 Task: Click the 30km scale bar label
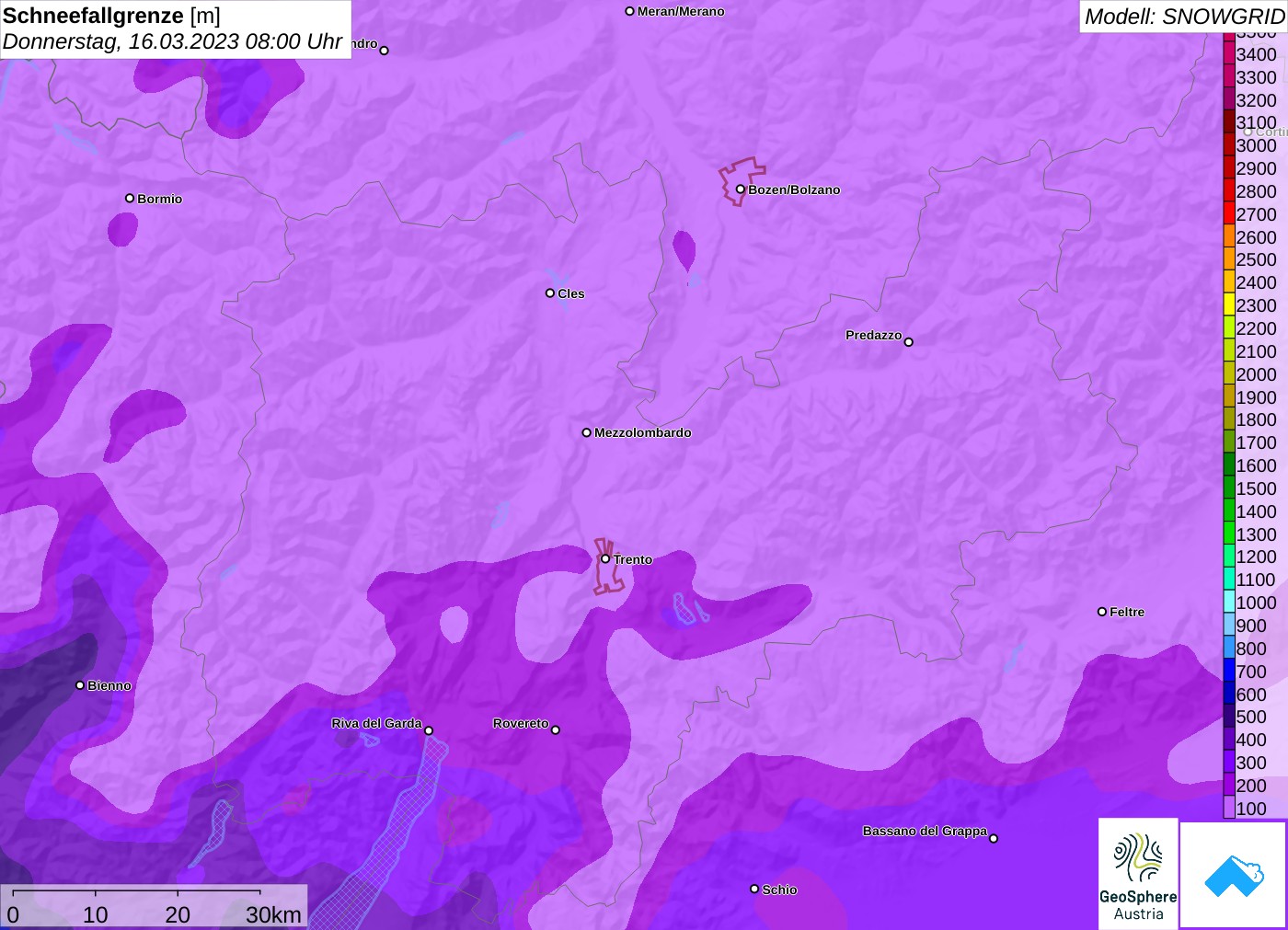(273, 914)
